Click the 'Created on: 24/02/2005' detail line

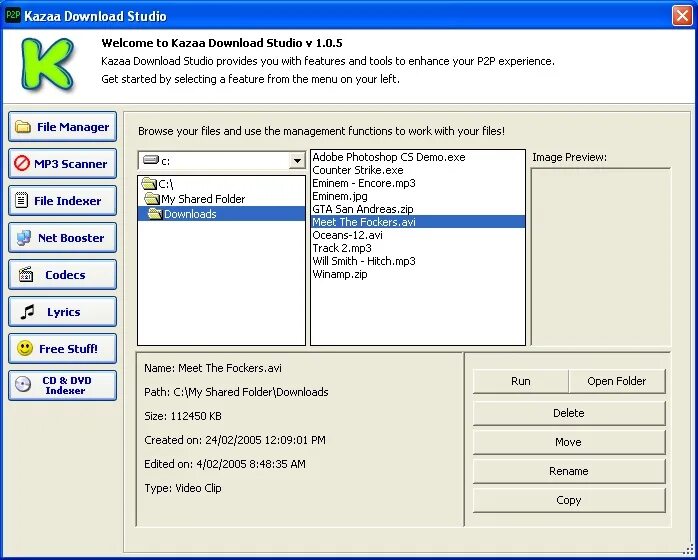click(235, 440)
